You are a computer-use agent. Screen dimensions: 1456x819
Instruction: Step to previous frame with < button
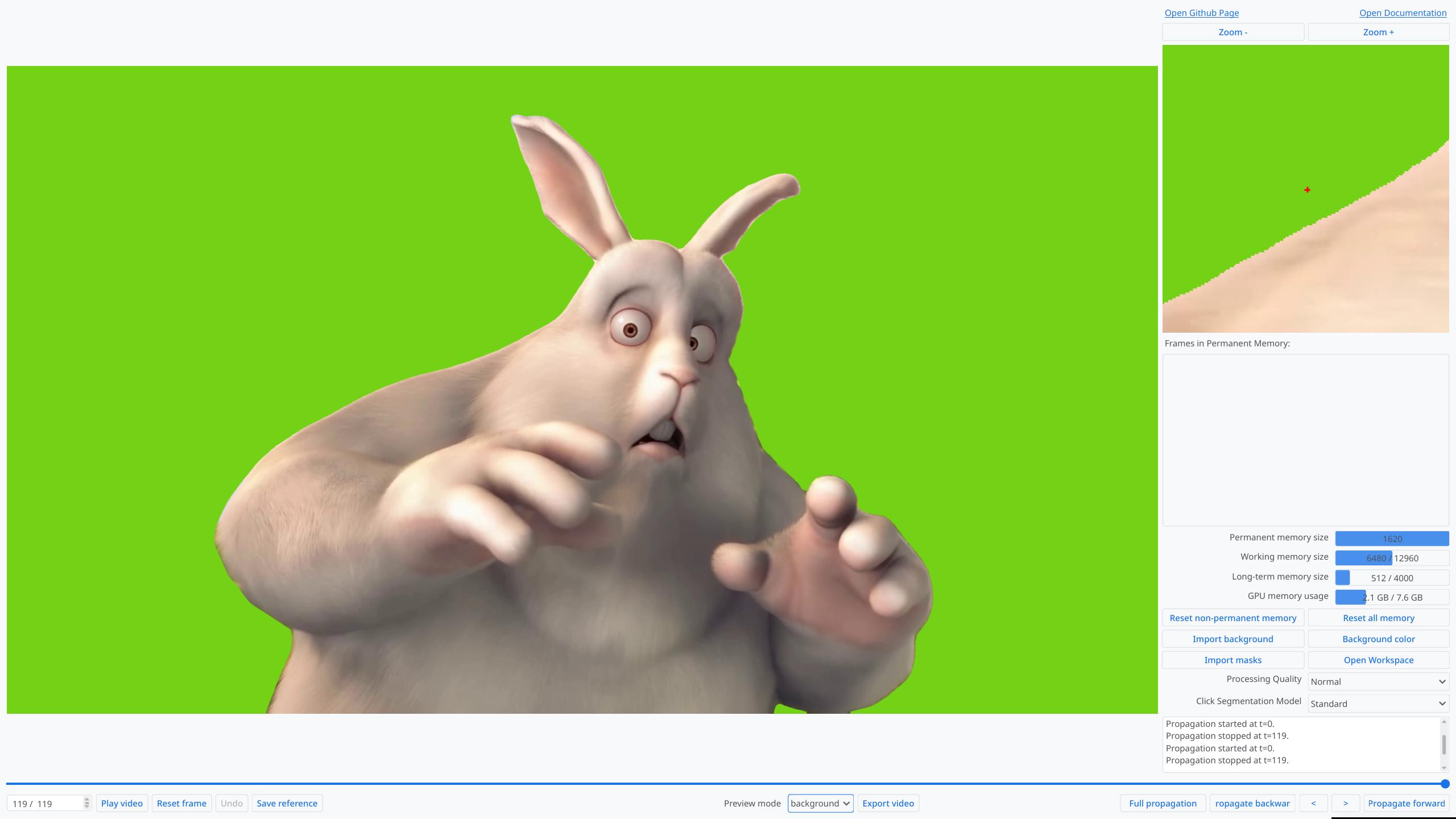point(1313,803)
